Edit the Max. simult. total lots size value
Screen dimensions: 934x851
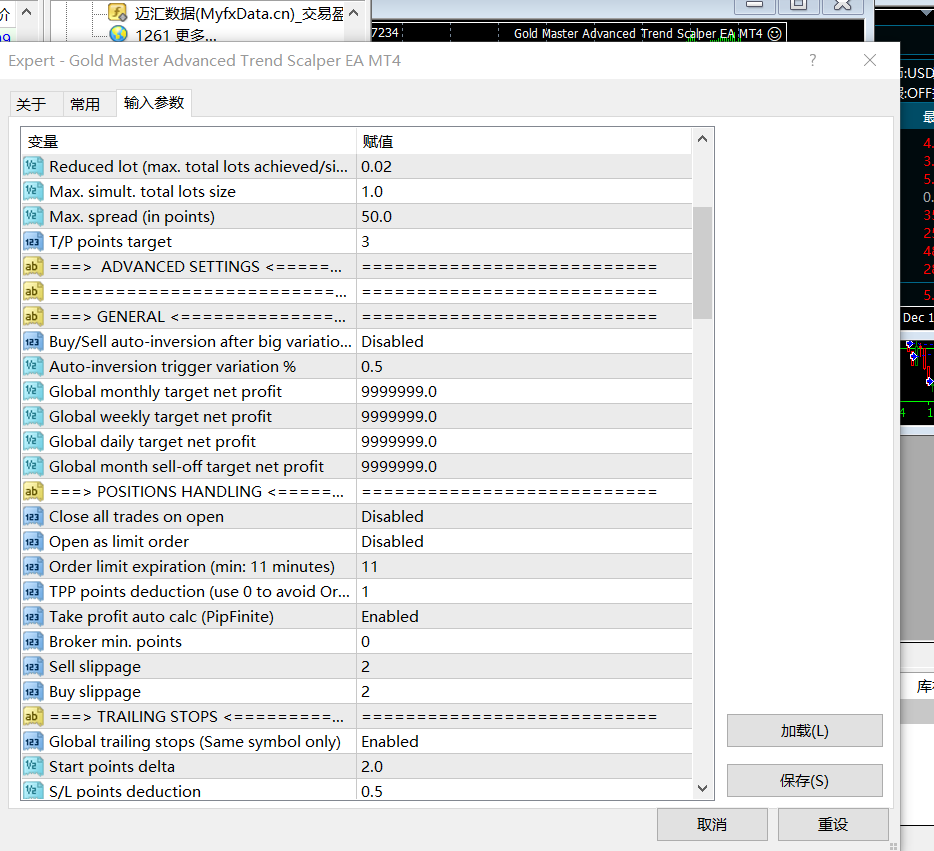click(520, 191)
